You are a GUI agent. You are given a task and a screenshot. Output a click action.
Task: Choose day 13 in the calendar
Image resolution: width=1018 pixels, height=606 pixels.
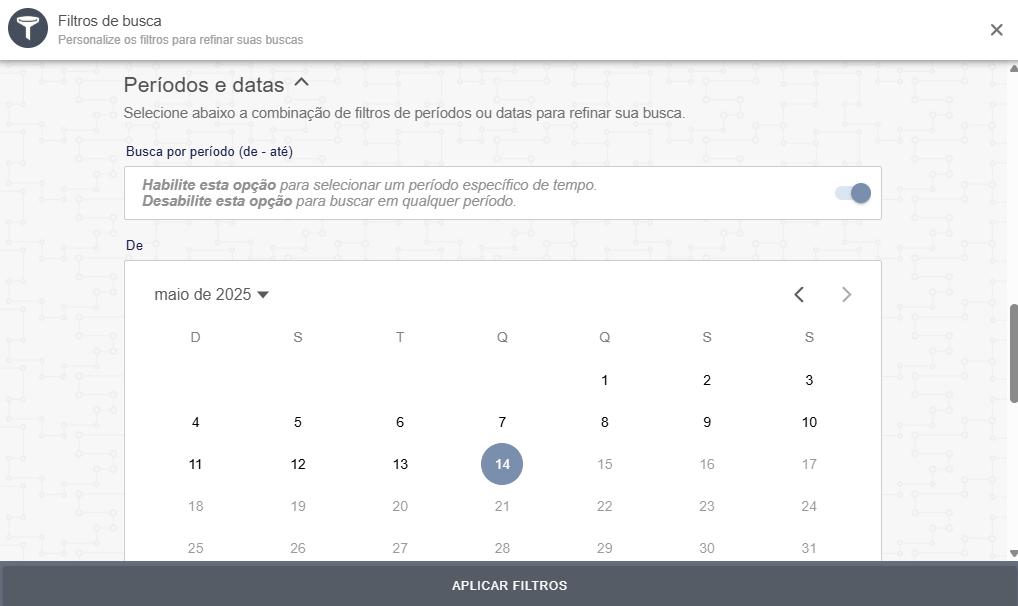coord(400,464)
